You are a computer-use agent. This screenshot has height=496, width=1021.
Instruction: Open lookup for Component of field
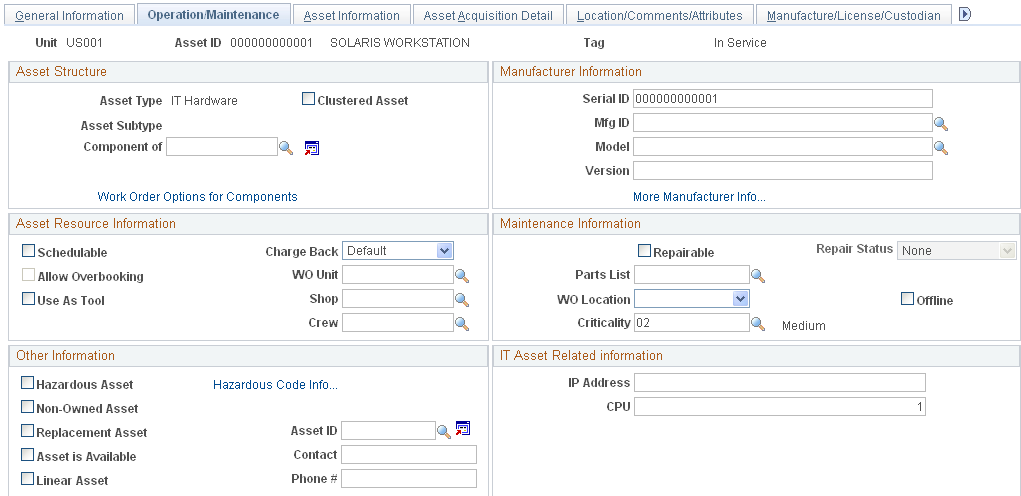click(x=286, y=148)
